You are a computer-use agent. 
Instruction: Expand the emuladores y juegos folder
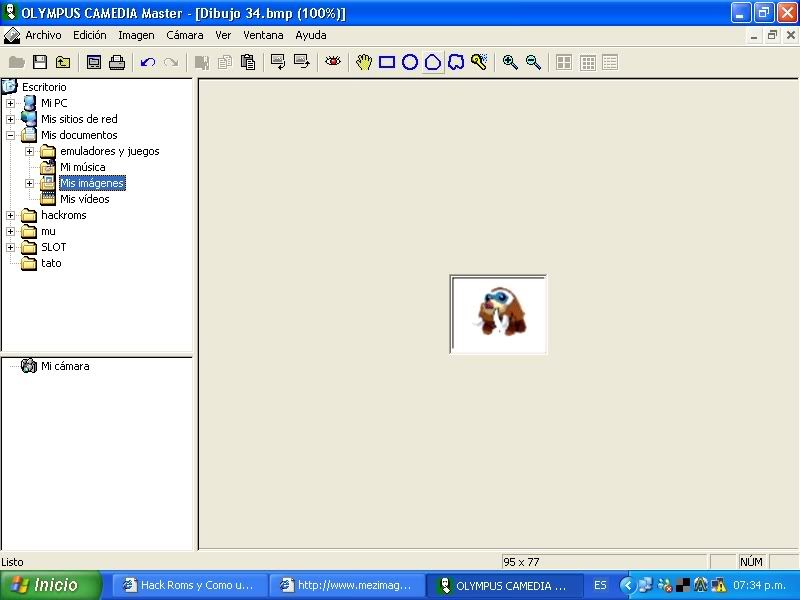click(x=30, y=152)
